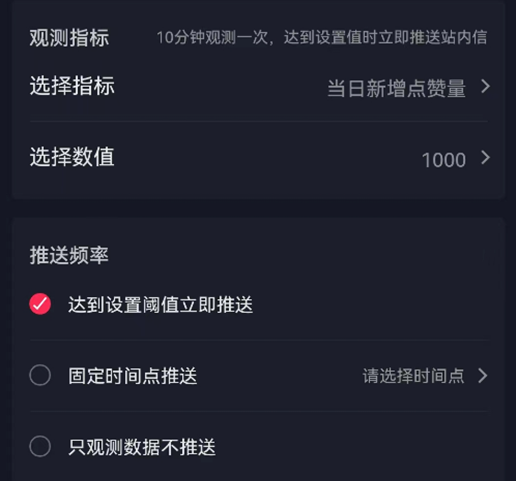Click the 推送频率 section heading
Viewport: 516px width, 481px height.
(x=69, y=255)
